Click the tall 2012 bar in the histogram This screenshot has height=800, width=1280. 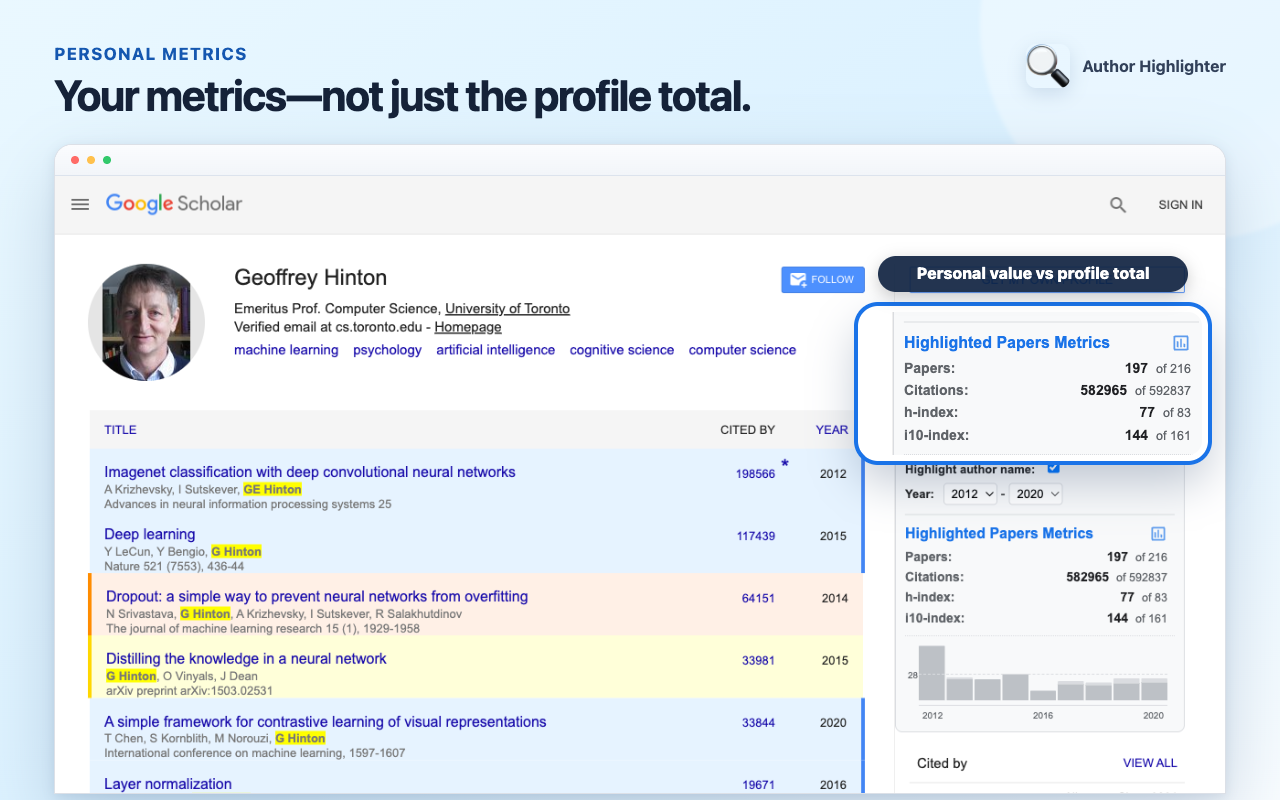tap(932, 673)
